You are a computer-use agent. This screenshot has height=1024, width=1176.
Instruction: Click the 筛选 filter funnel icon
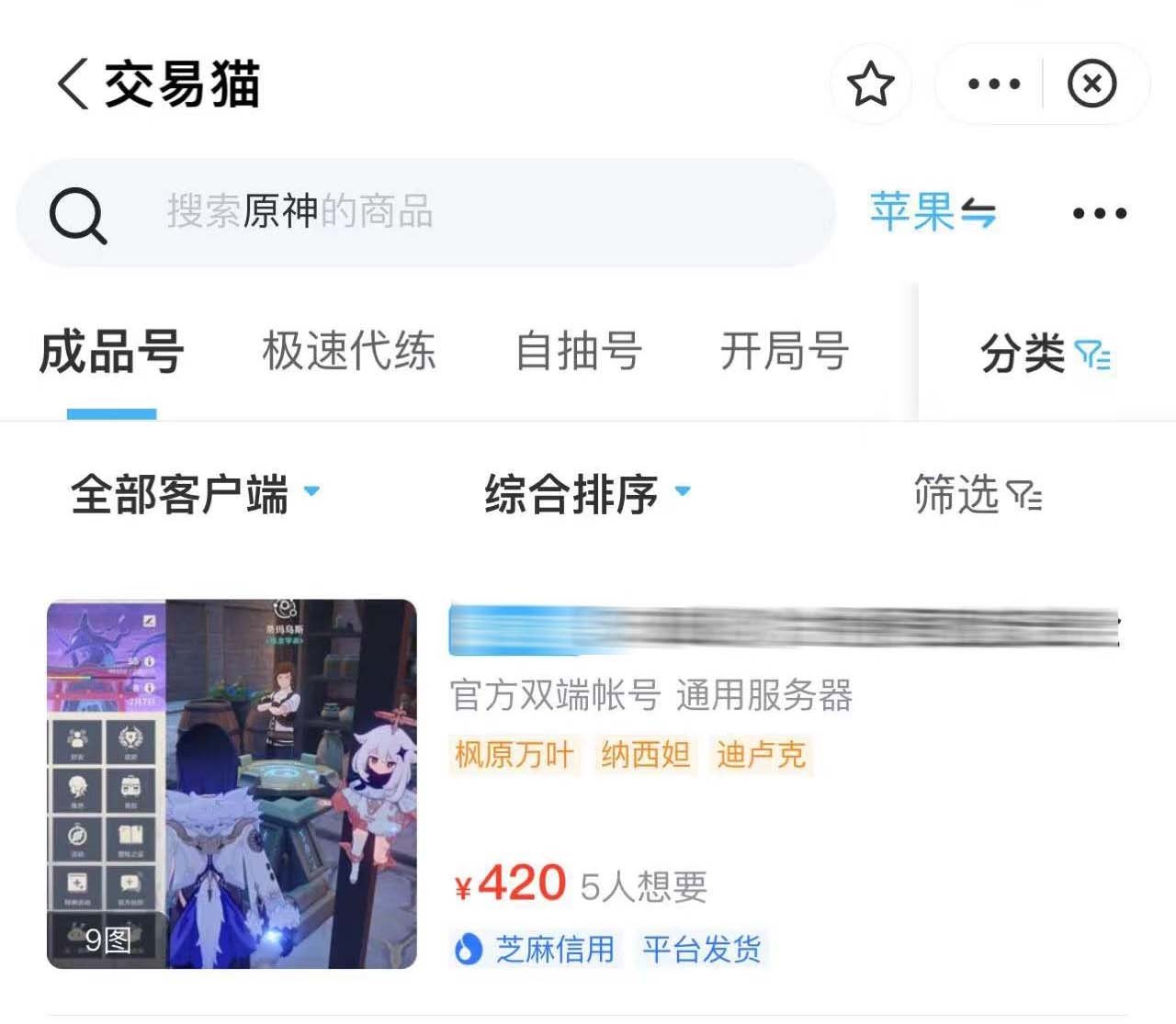click(1024, 495)
